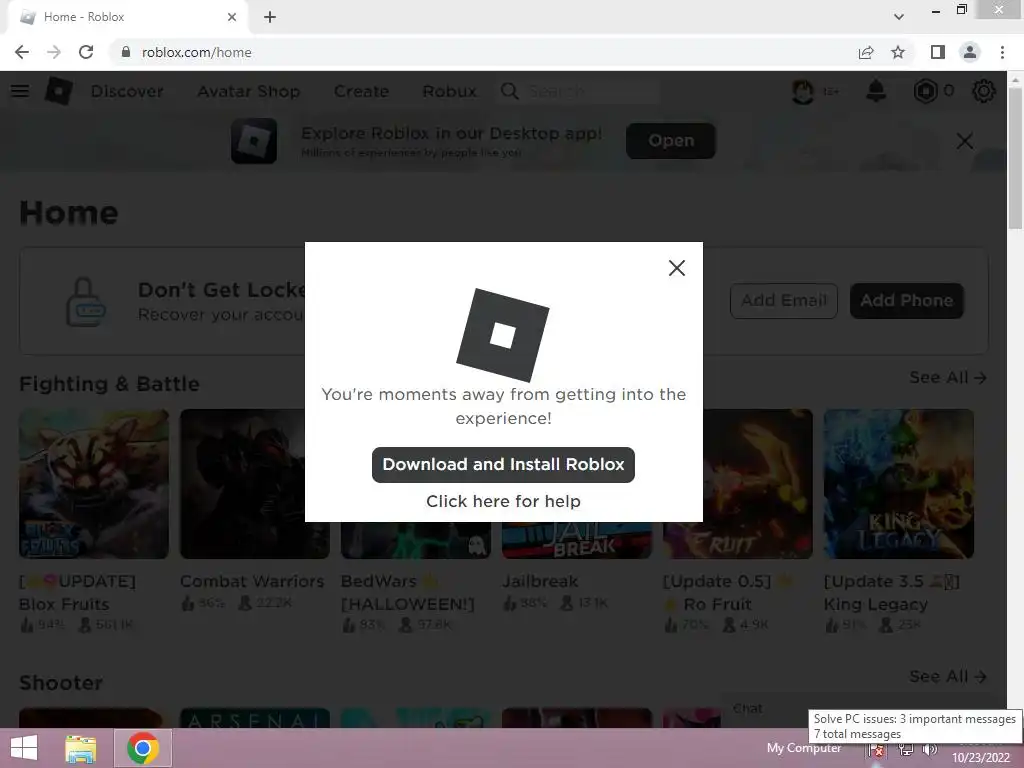This screenshot has width=1024, height=768.
Task: Click the BedWars [HALLOWEEN!] title
Action: point(408,592)
